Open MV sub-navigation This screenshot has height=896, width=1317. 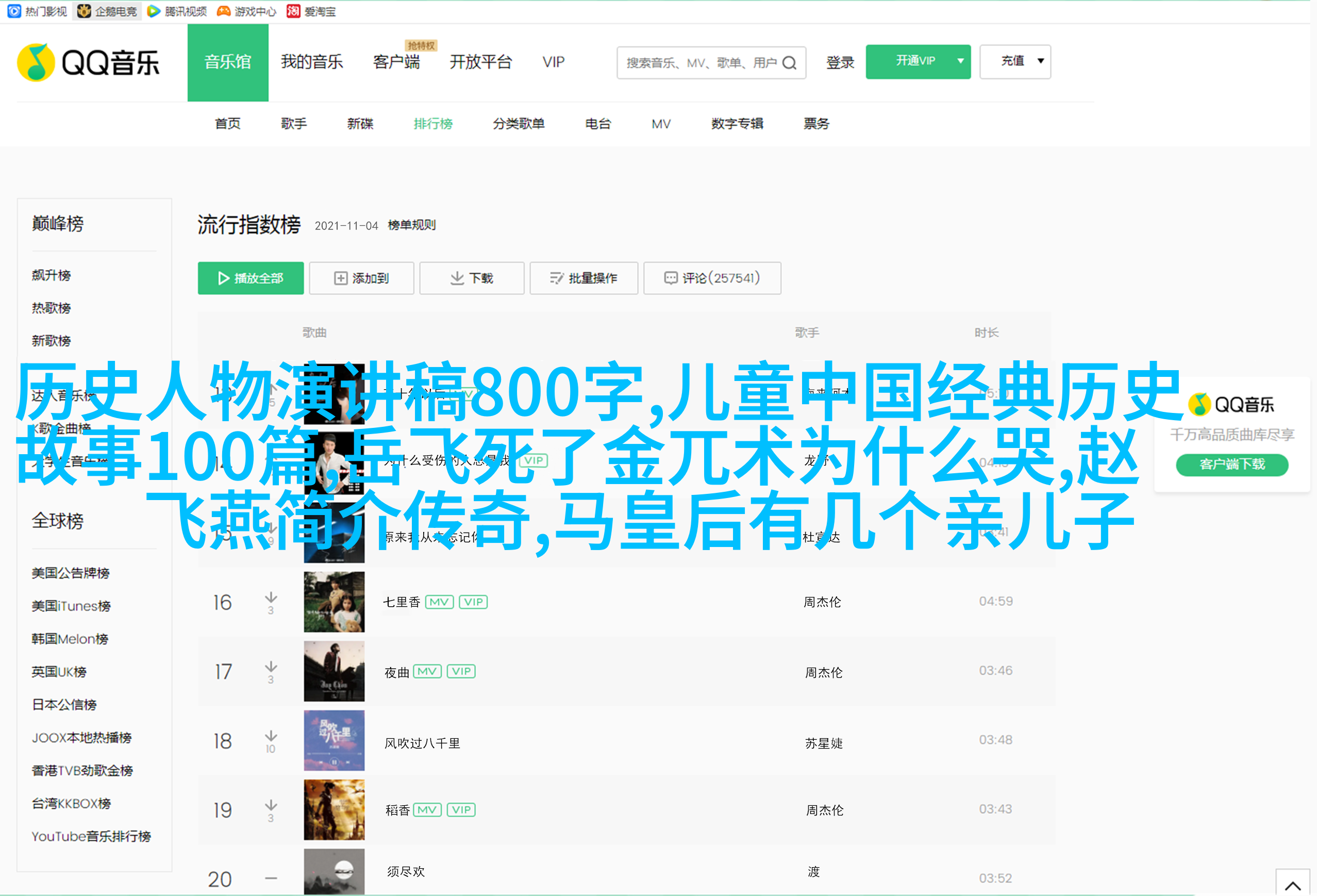pyautogui.click(x=661, y=124)
